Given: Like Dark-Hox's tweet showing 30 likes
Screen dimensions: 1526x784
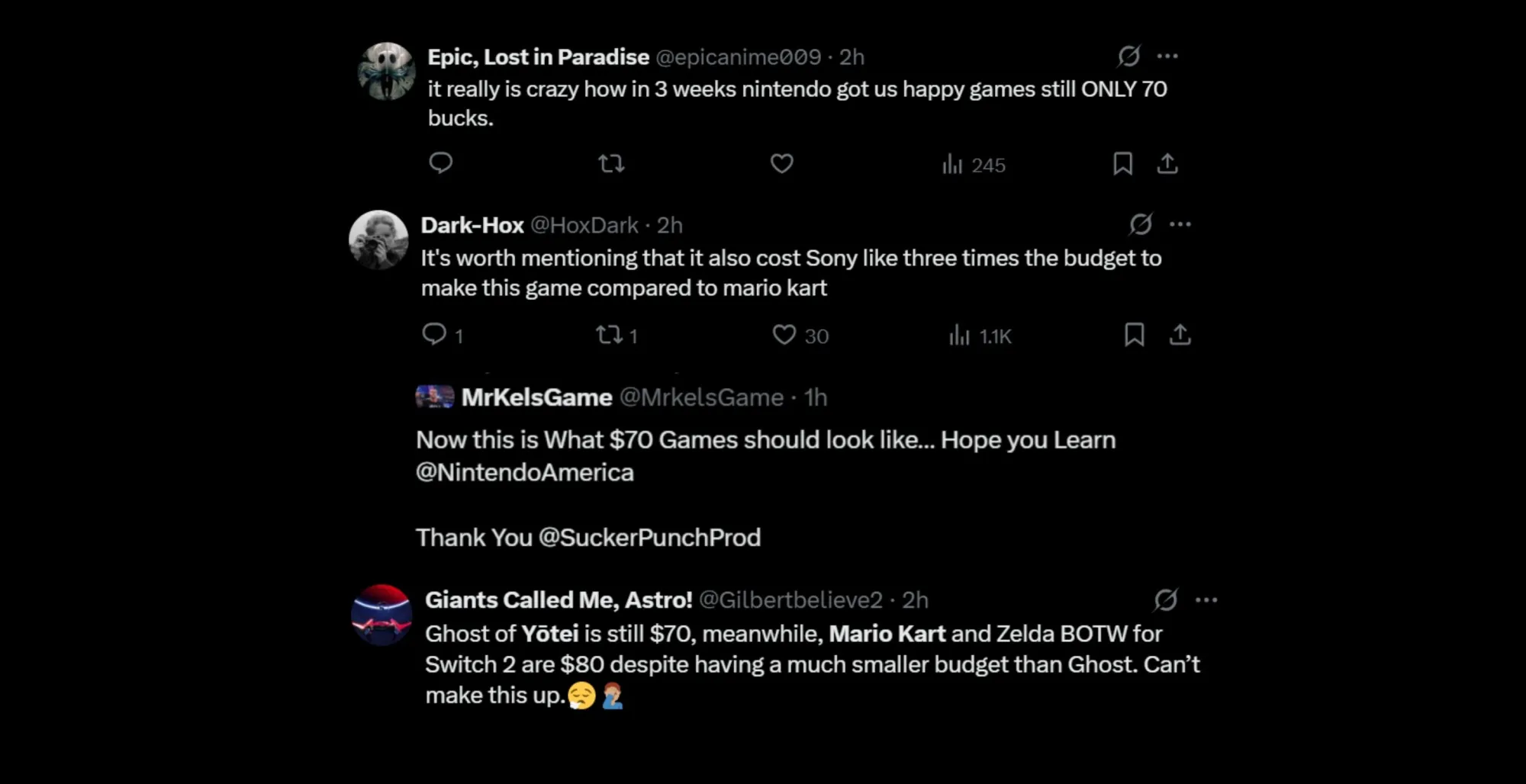Looking at the screenshot, I should tap(784, 335).
